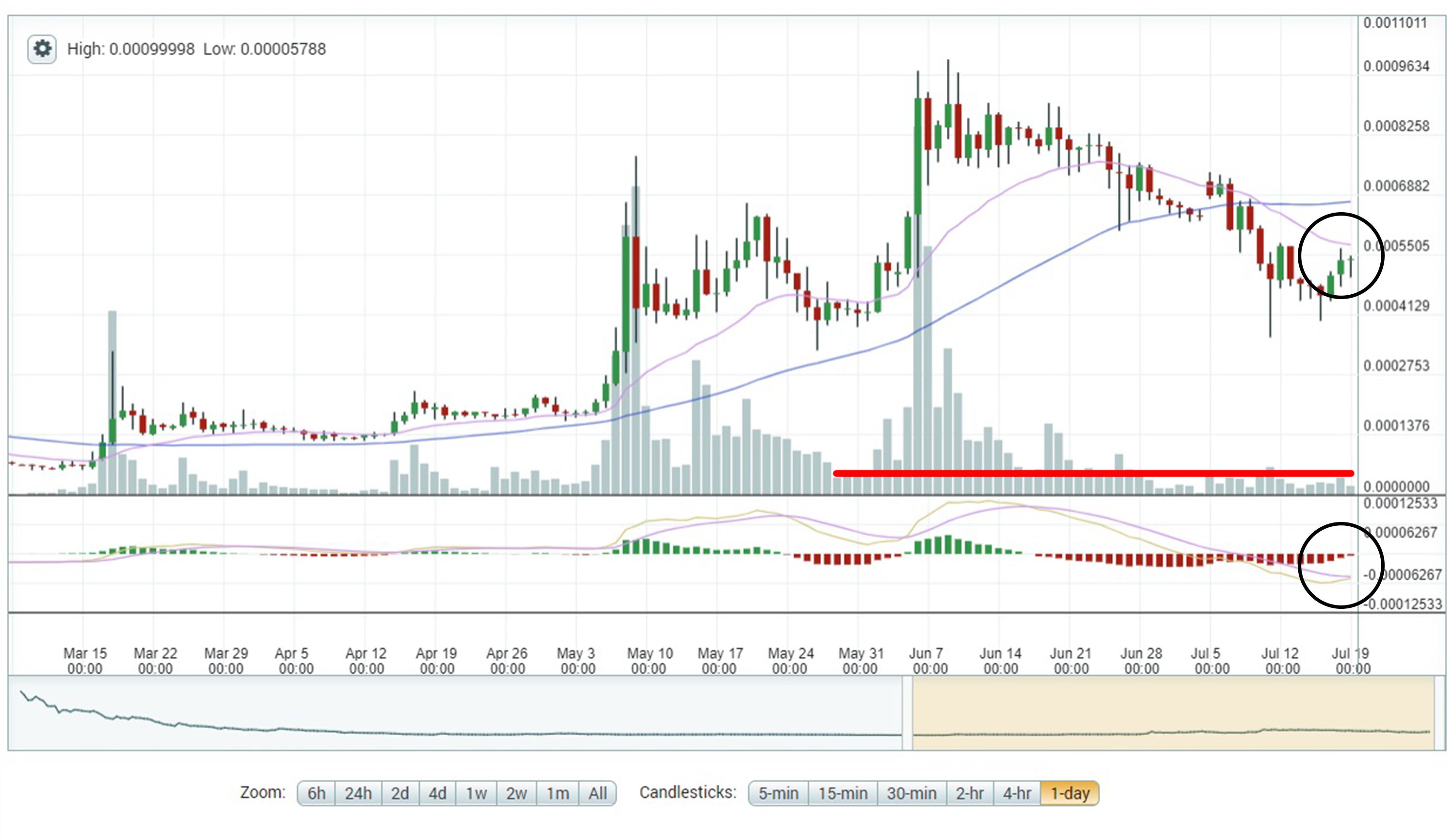Click the Mar 15 date axis label
1456x839 pixels.
coord(84,661)
